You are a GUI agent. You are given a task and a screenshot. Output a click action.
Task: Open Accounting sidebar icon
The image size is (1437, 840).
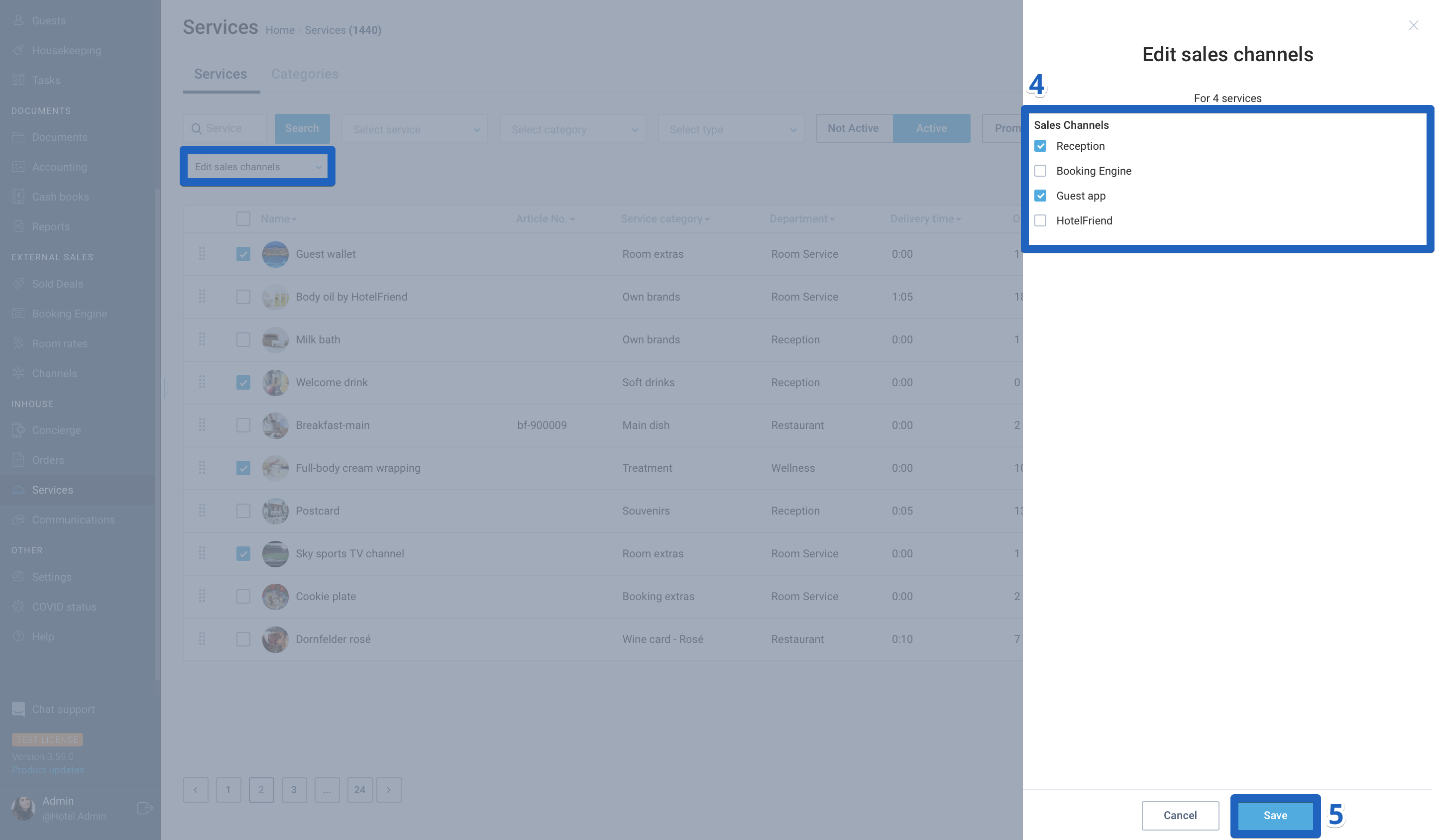tap(18, 167)
